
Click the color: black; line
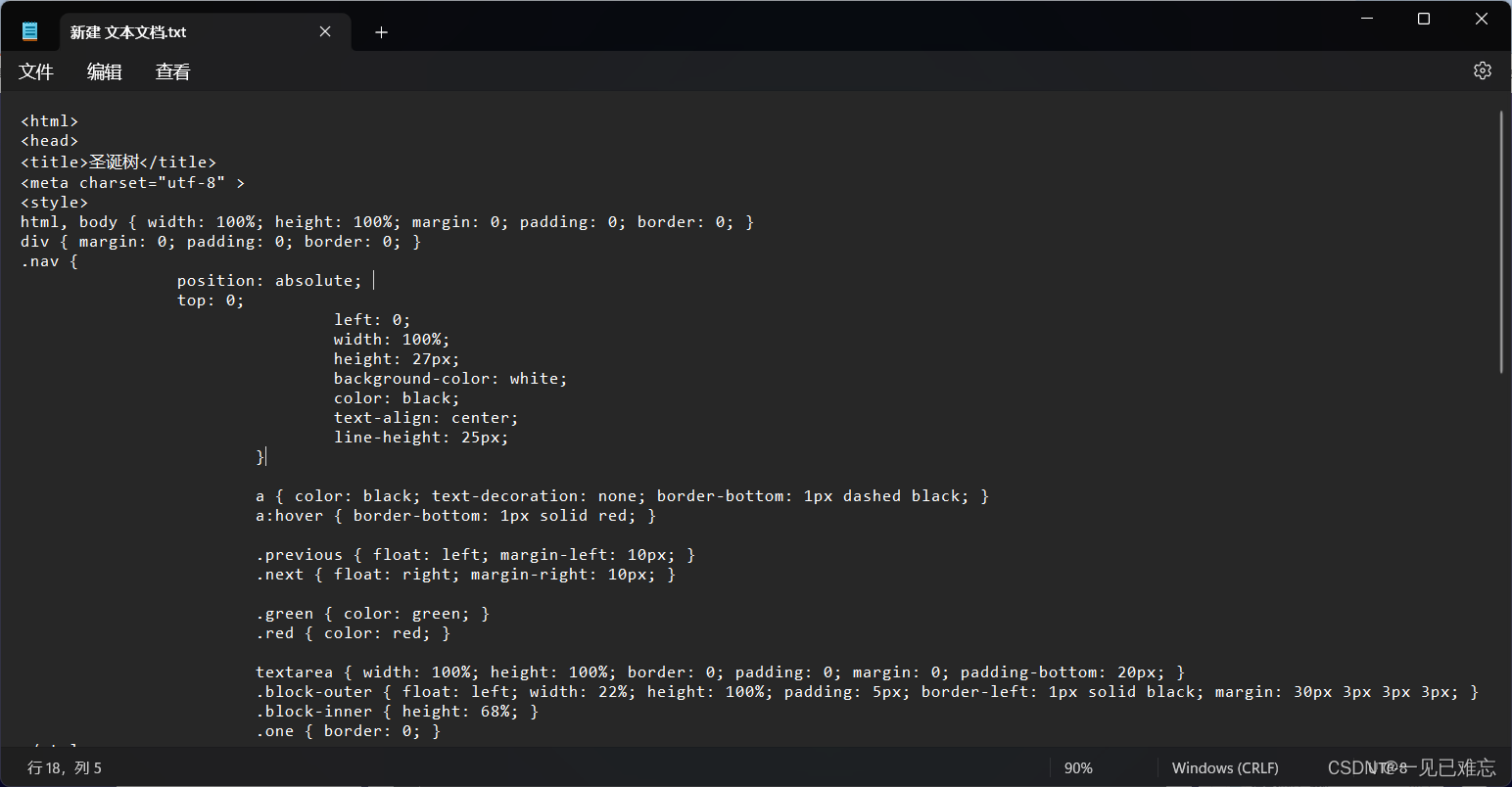(397, 398)
